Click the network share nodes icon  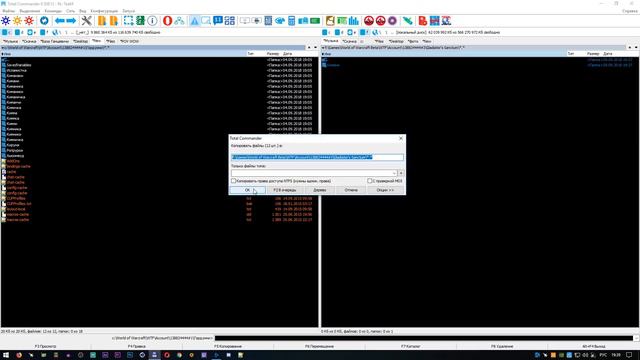tap(179, 20)
